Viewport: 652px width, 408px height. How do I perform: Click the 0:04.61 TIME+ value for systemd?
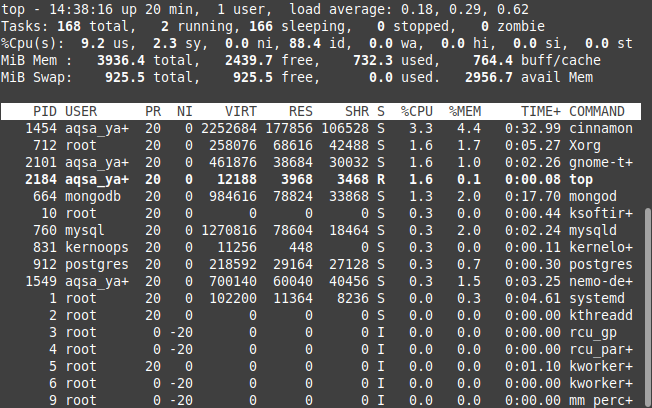click(533, 299)
